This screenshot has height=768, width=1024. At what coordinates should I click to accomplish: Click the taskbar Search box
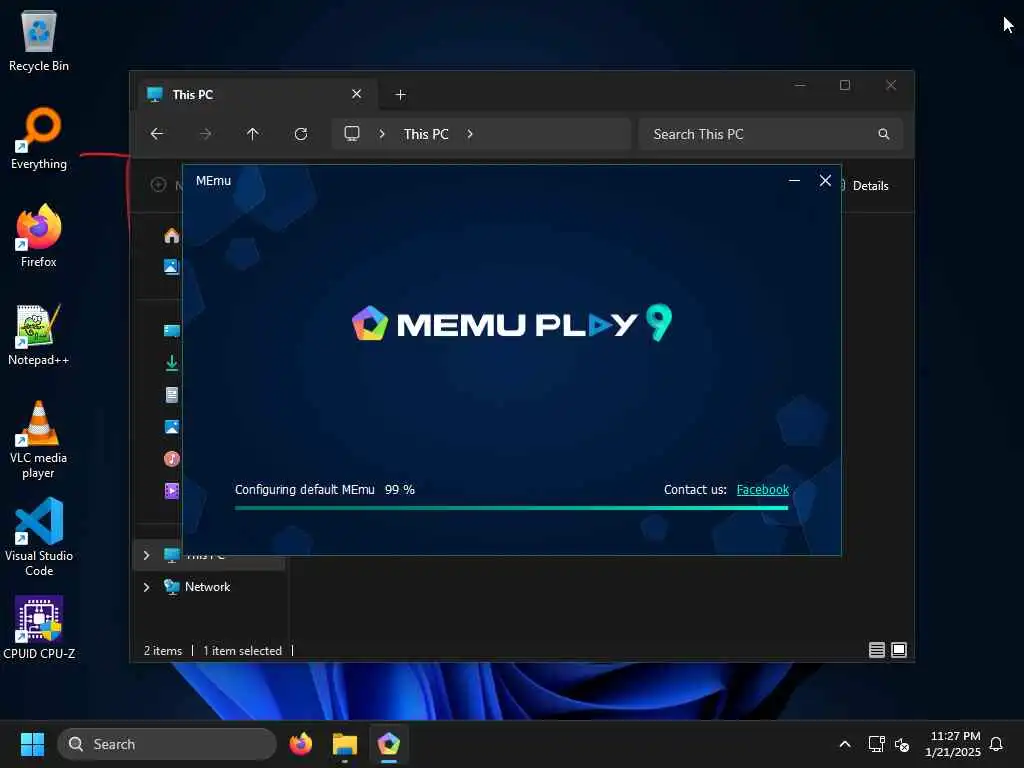coord(167,744)
